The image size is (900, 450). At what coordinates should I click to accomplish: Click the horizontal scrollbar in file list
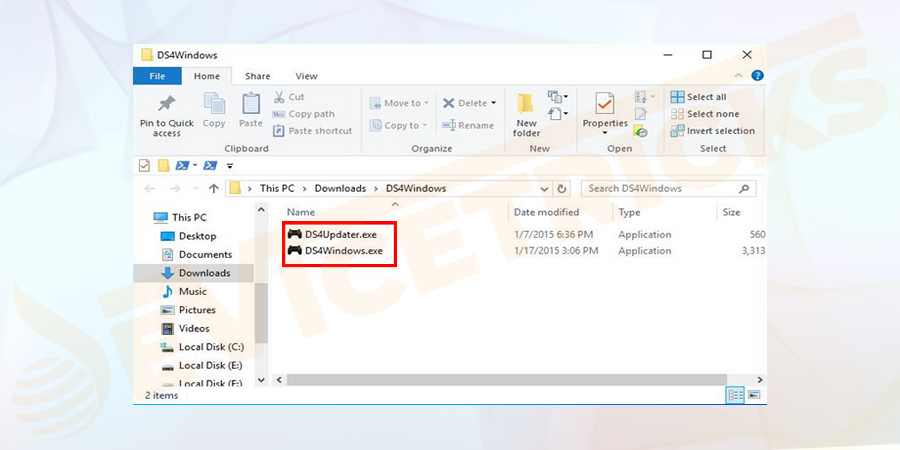coord(507,380)
